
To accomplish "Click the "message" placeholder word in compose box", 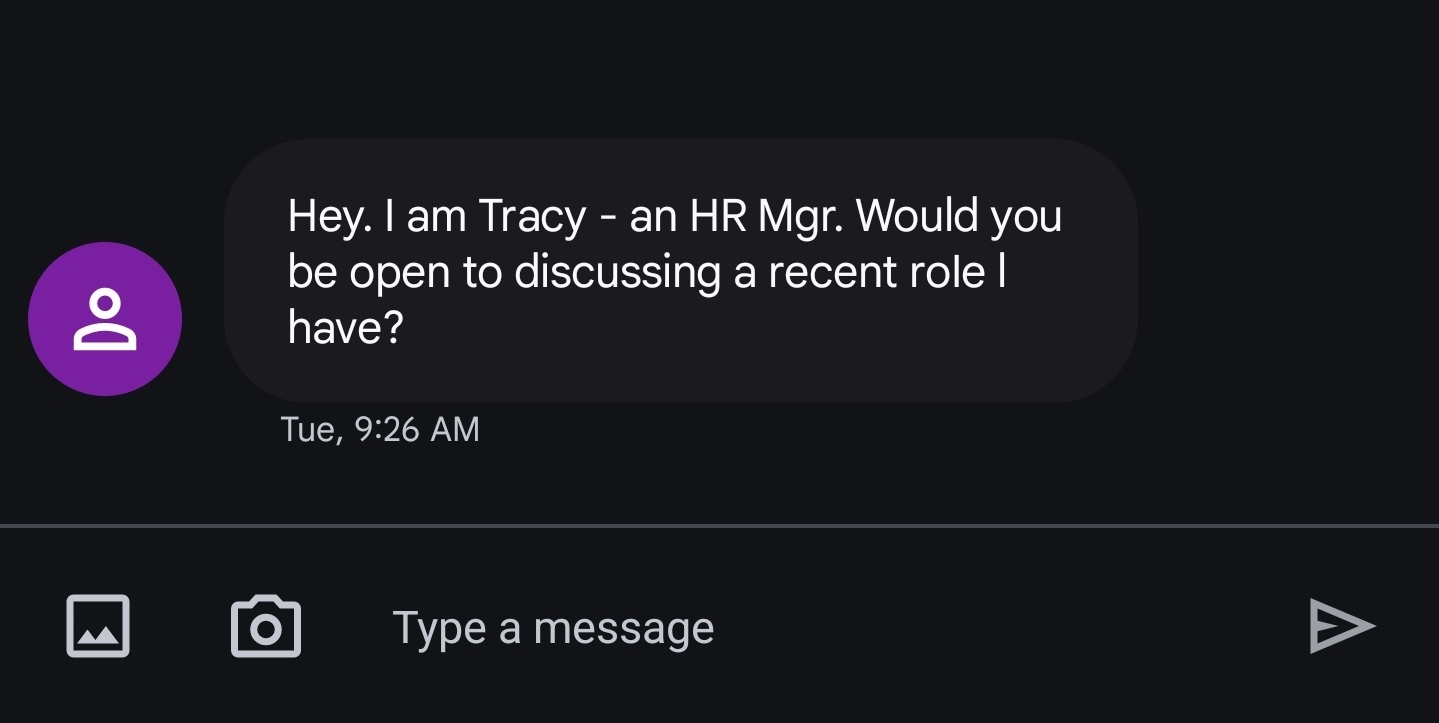I will 624,629.
